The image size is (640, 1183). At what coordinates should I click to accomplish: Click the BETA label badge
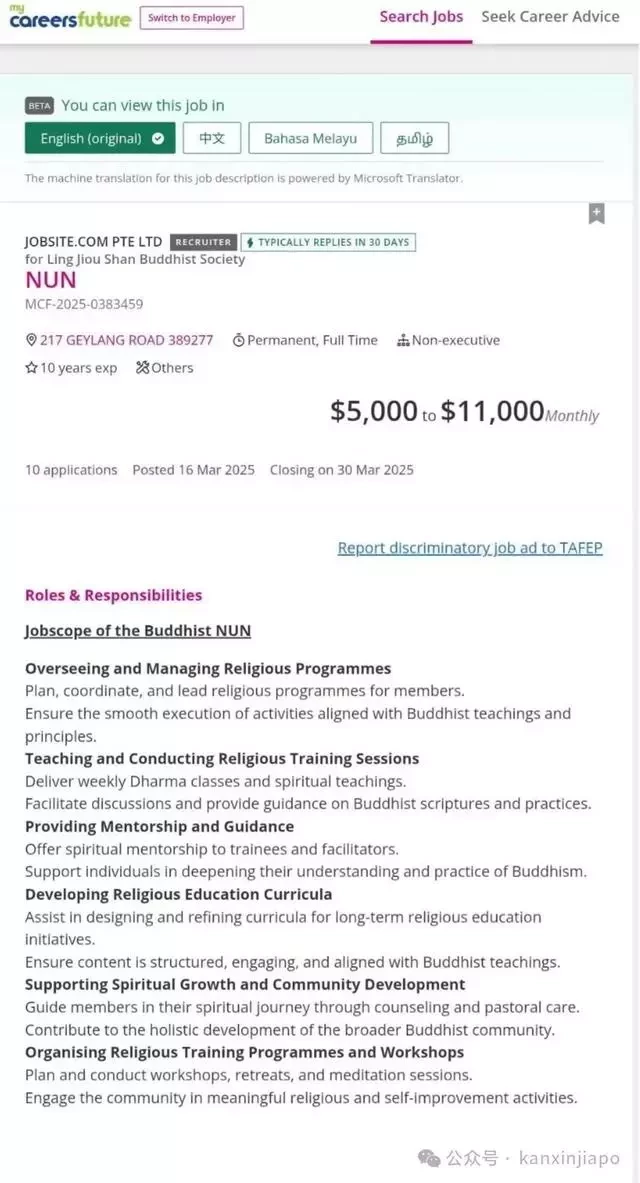pyautogui.click(x=39, y=106)
